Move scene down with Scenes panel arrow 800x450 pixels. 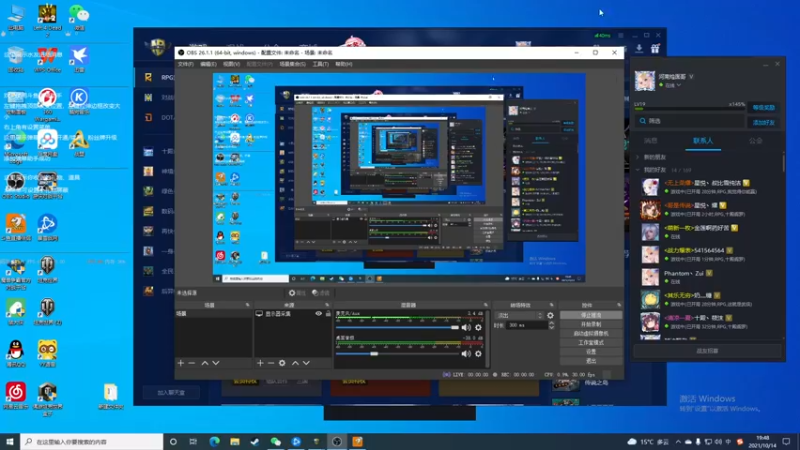(x=216, y=363)
